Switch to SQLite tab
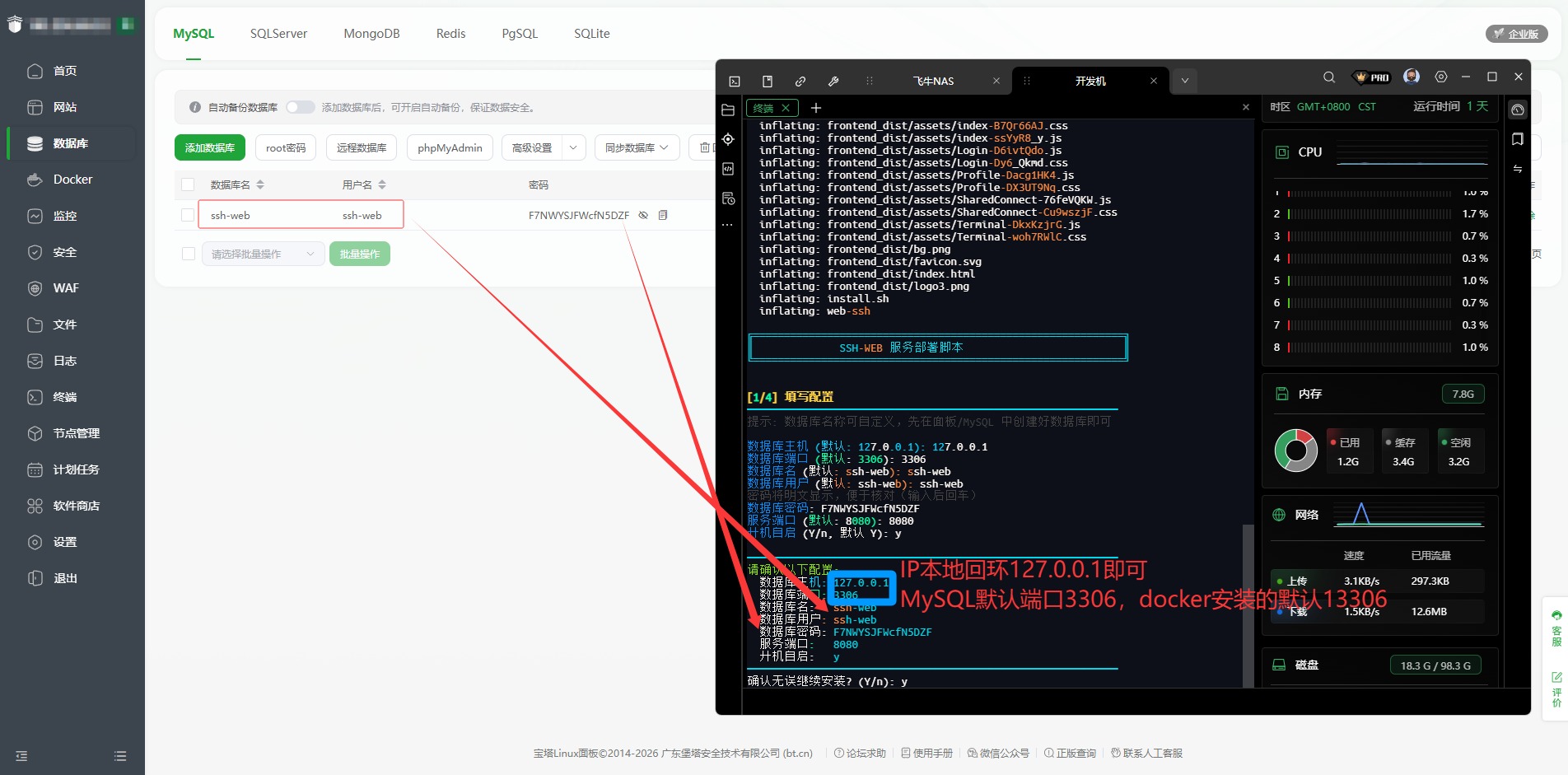 pos(592,34)
